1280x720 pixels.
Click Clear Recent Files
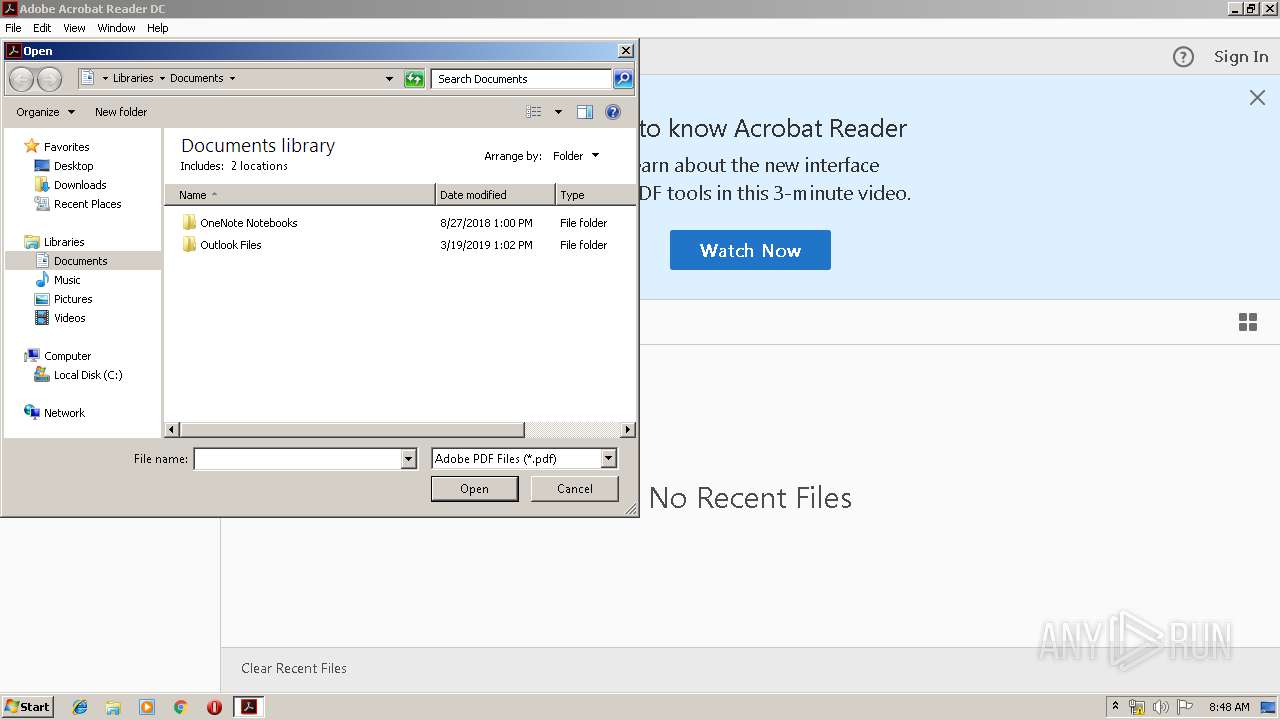[x=294, y=669]
